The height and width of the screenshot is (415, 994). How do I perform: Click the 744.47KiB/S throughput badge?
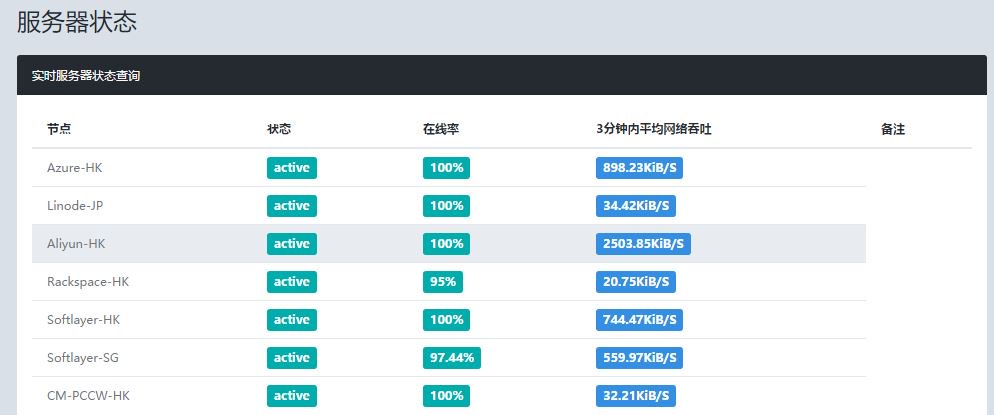(639, 320)
